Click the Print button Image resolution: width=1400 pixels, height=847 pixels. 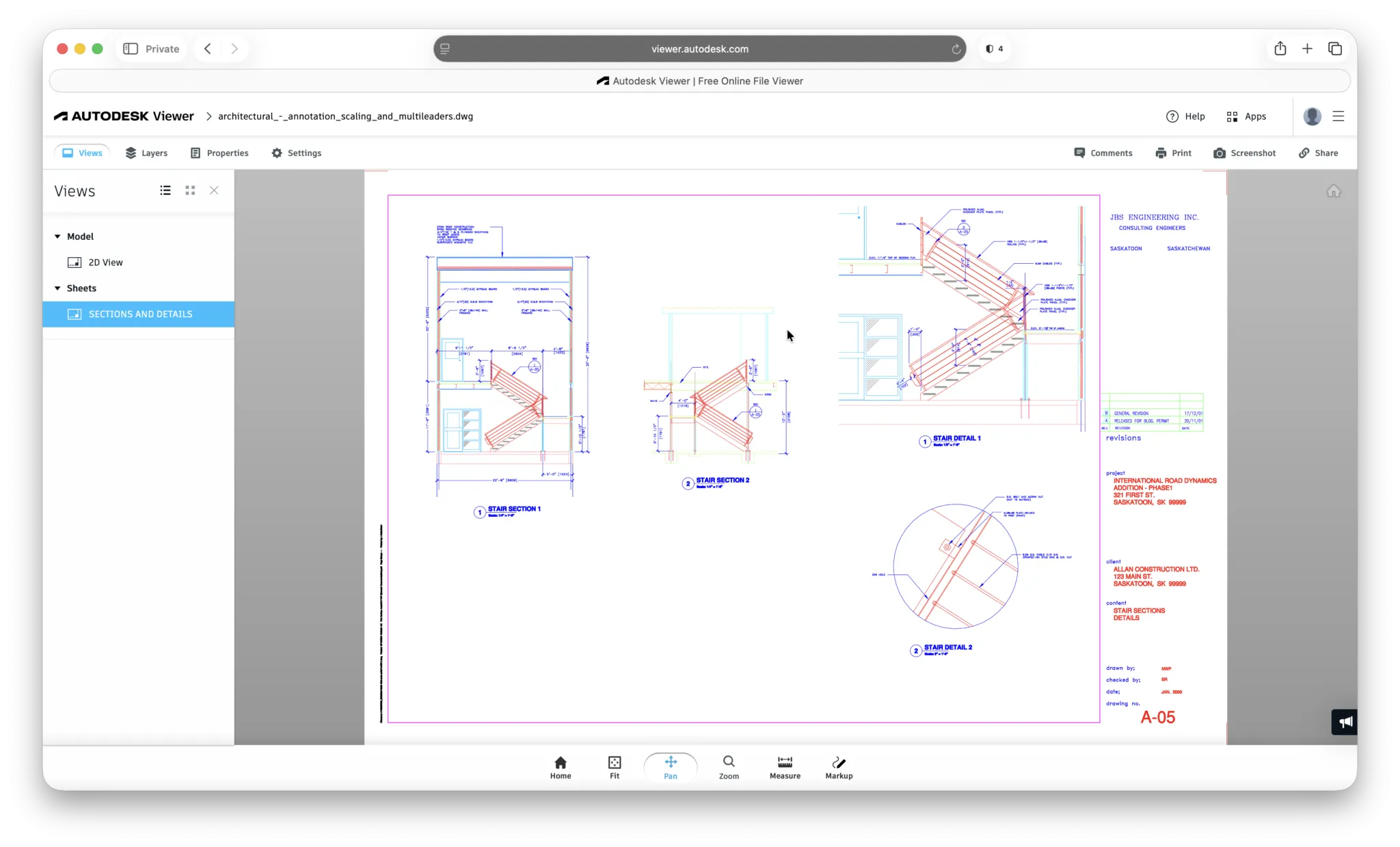pyautogui.click(x=1173, y=152)
